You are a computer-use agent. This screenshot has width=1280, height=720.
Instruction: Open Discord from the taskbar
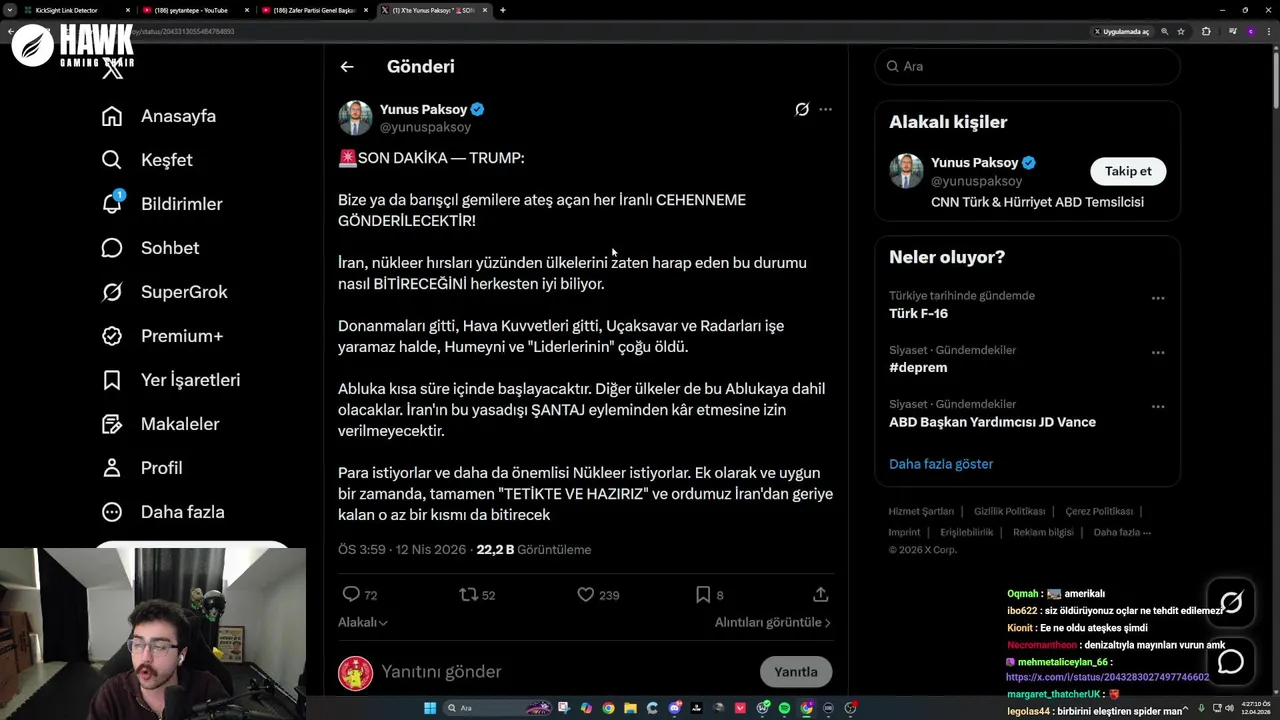point(675,708)
